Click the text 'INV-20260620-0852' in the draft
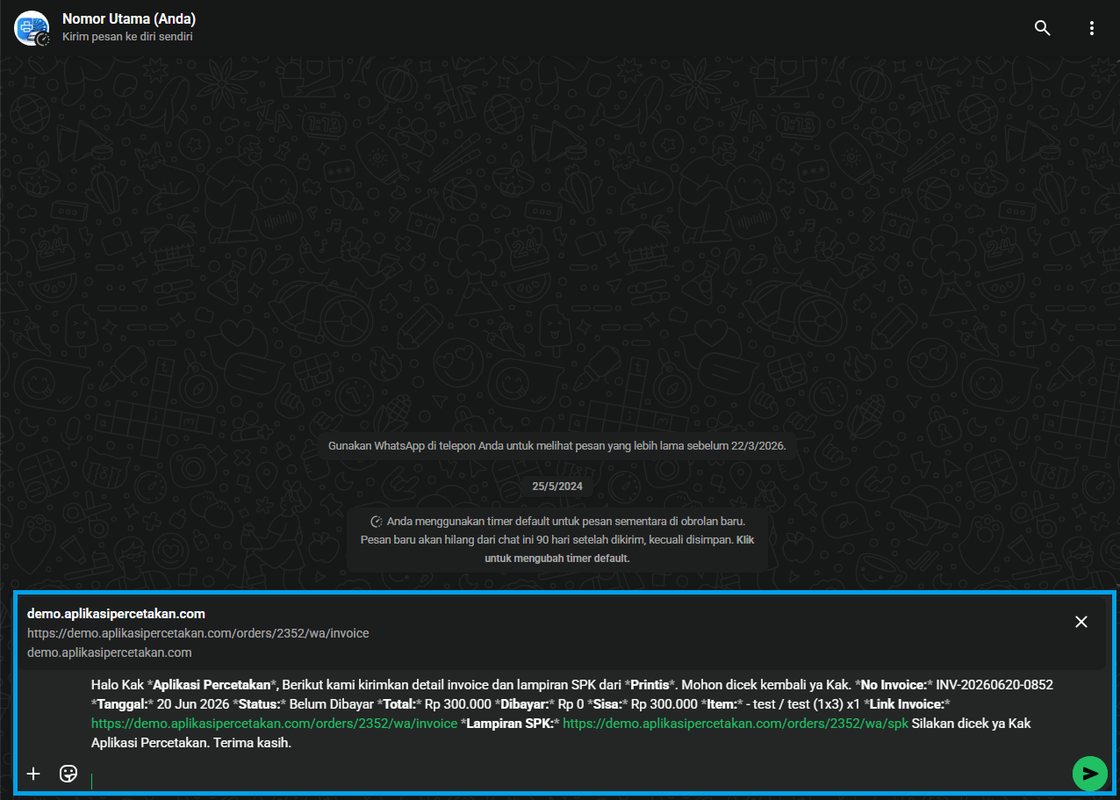 click(x=994, y=685)
